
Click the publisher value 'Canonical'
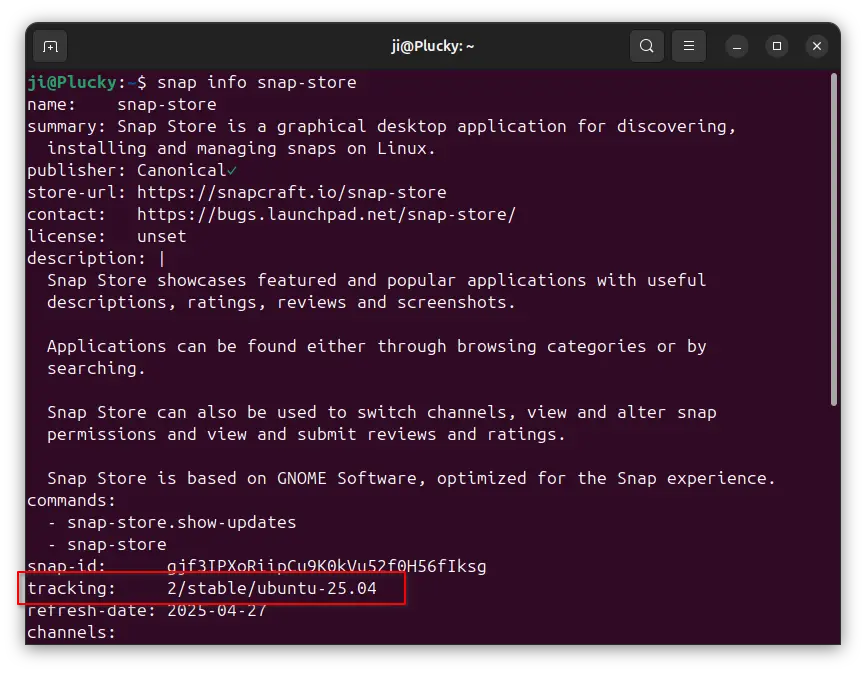click(181, 170)
